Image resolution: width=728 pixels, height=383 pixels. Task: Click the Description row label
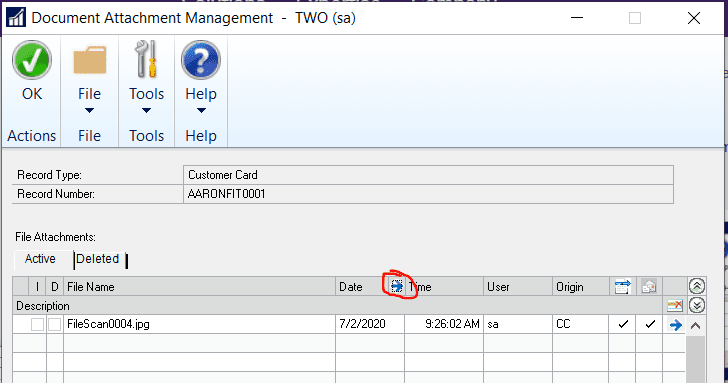[43, 306]
